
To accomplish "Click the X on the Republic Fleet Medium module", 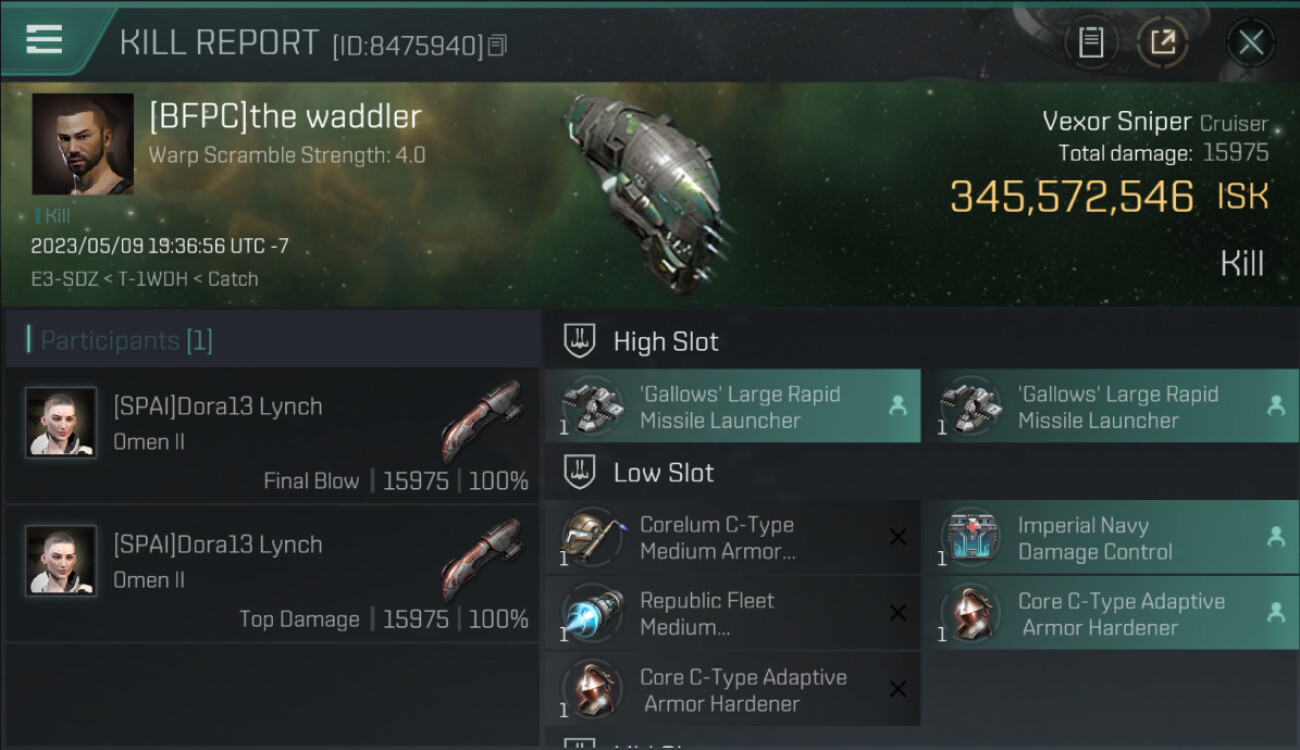I will (897, 613).
